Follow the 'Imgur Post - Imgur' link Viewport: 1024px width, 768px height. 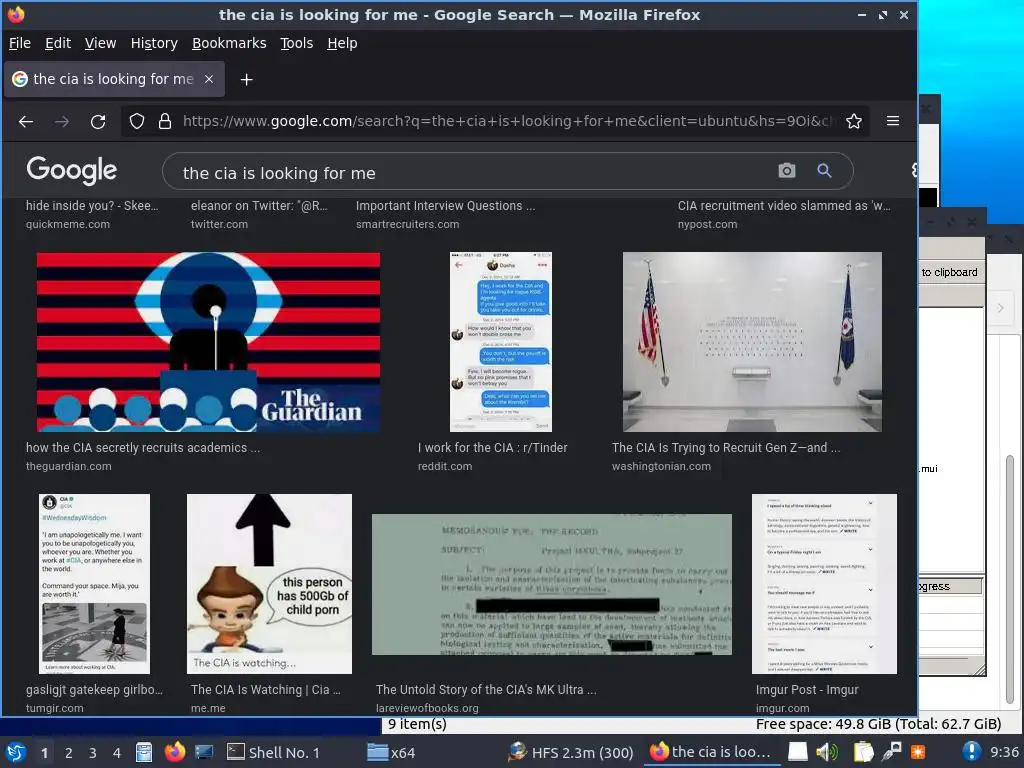[x=807, y=689]
